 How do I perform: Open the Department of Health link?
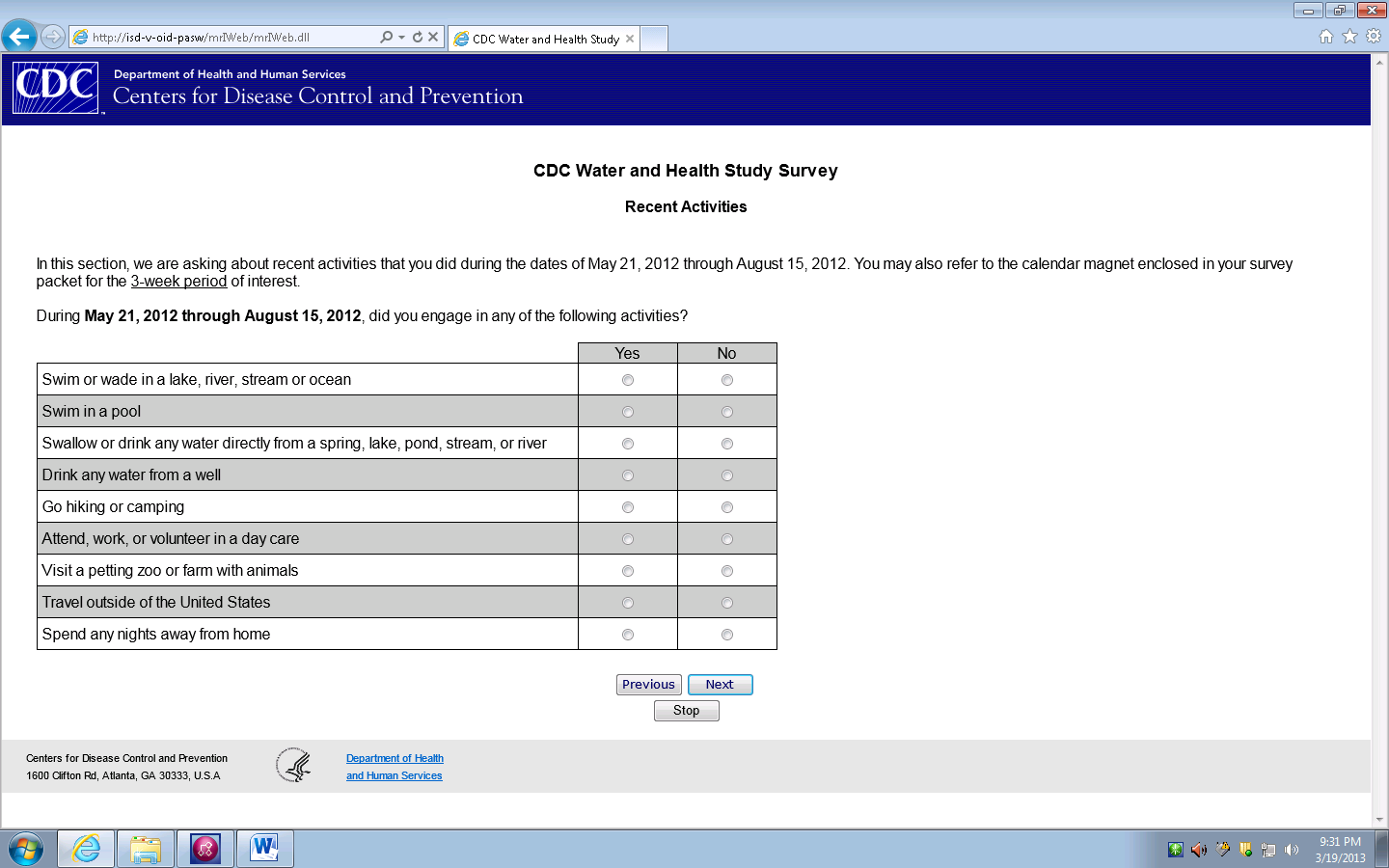(x=395, y=758)
